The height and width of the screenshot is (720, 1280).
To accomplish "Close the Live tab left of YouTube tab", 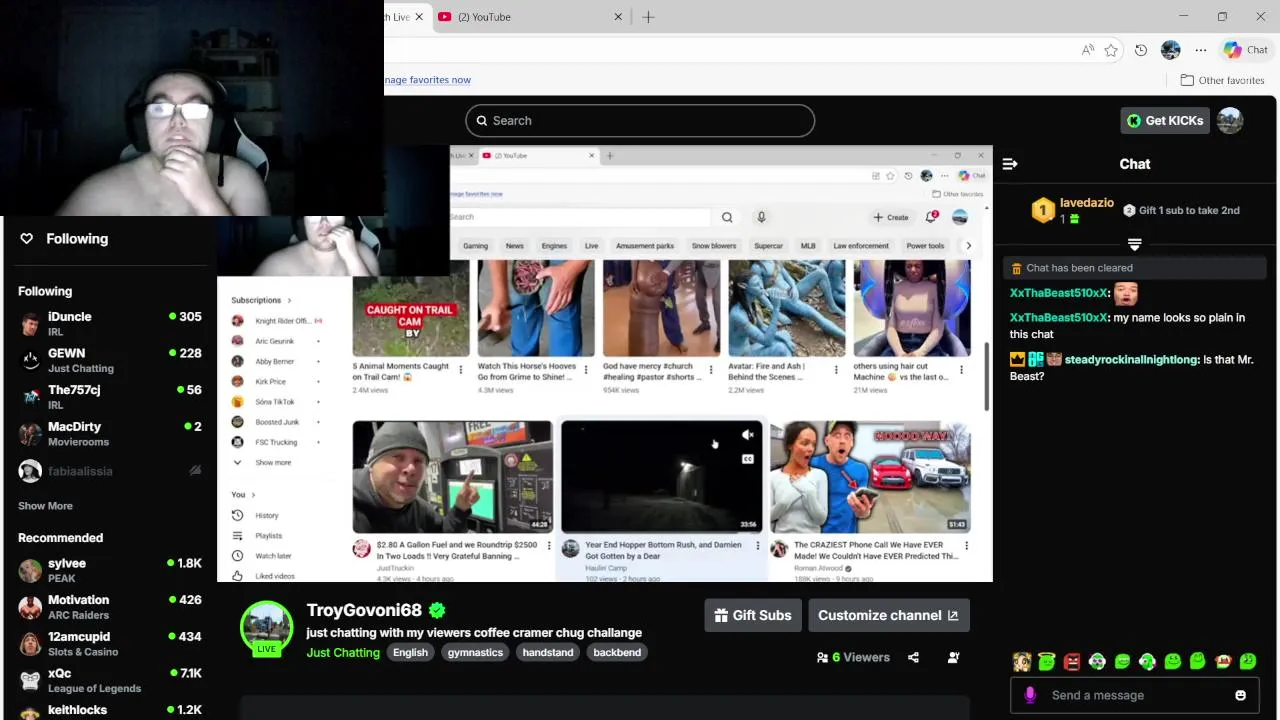I will point(420,17).
